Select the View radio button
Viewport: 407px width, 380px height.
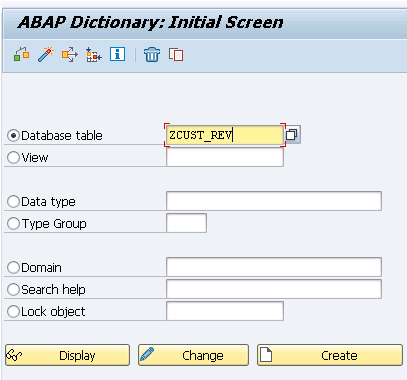[x=13, y=158]
